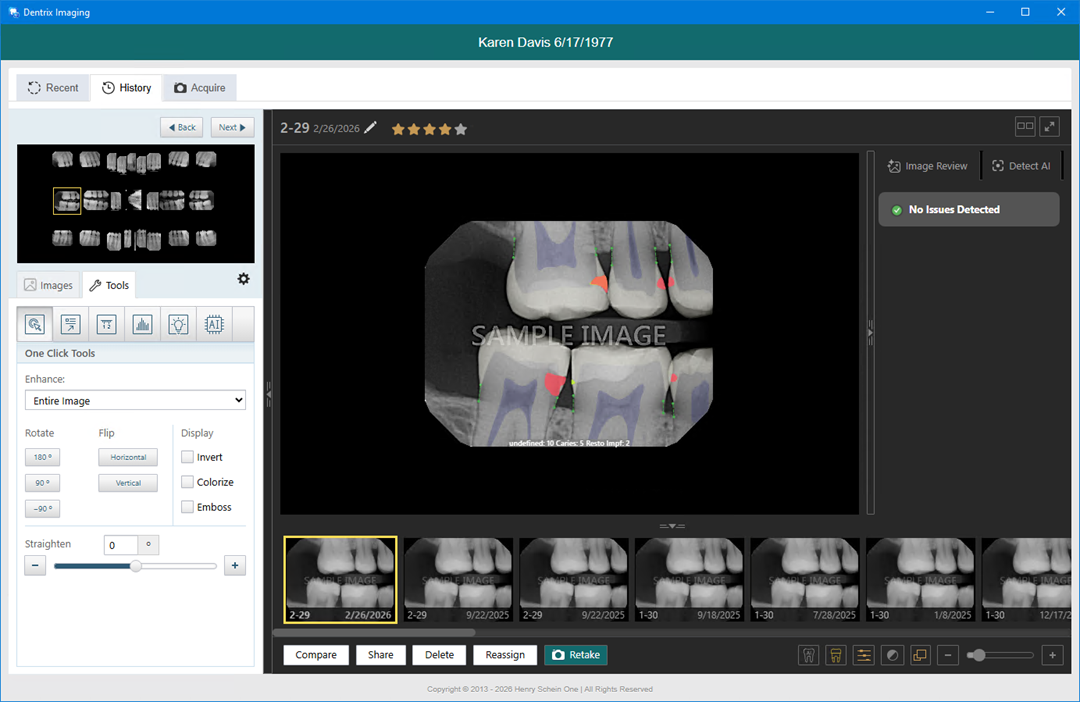This screenshot has height=702, width=1080.
Task: Switch to the Images tab
Action: [48, 285]
